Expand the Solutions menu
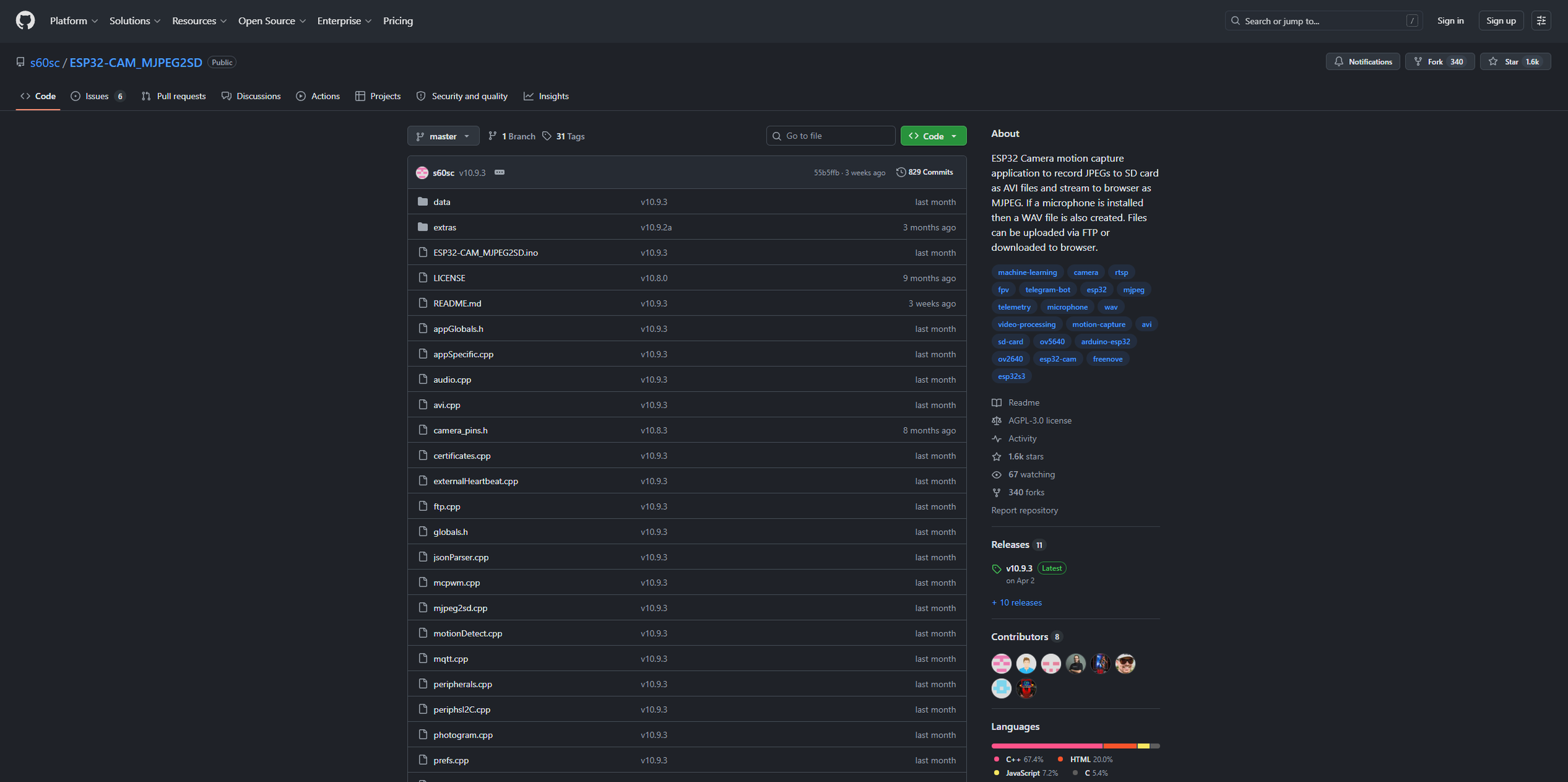The width and height of the screenshot is (1568, 782). tap(135, 21)
